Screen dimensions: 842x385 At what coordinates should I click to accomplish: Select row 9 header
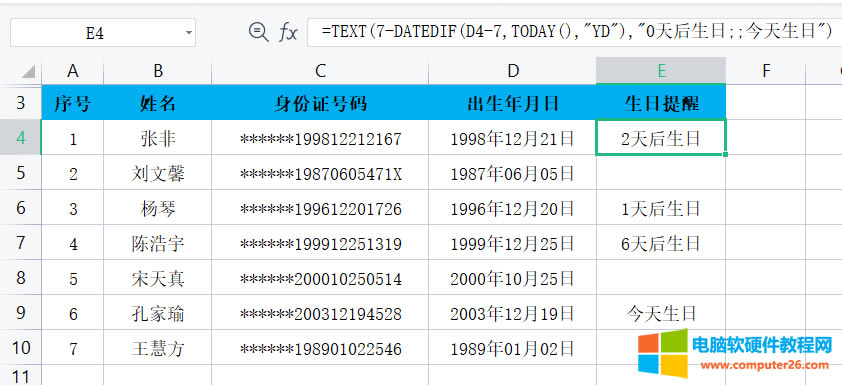[20, 313]
